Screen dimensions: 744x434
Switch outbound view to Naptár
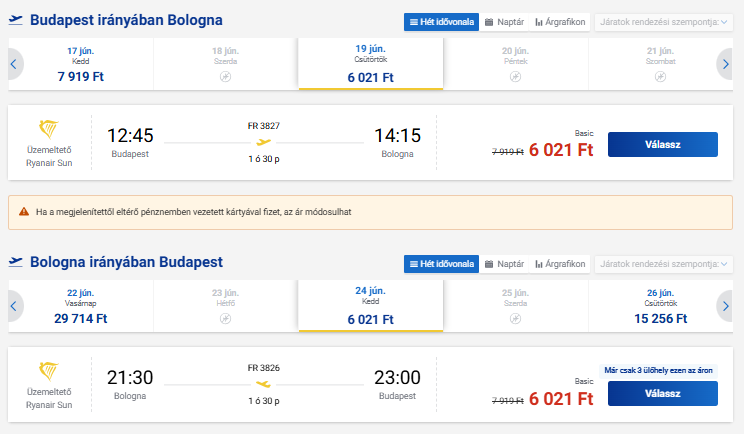[x=504, y=22]
